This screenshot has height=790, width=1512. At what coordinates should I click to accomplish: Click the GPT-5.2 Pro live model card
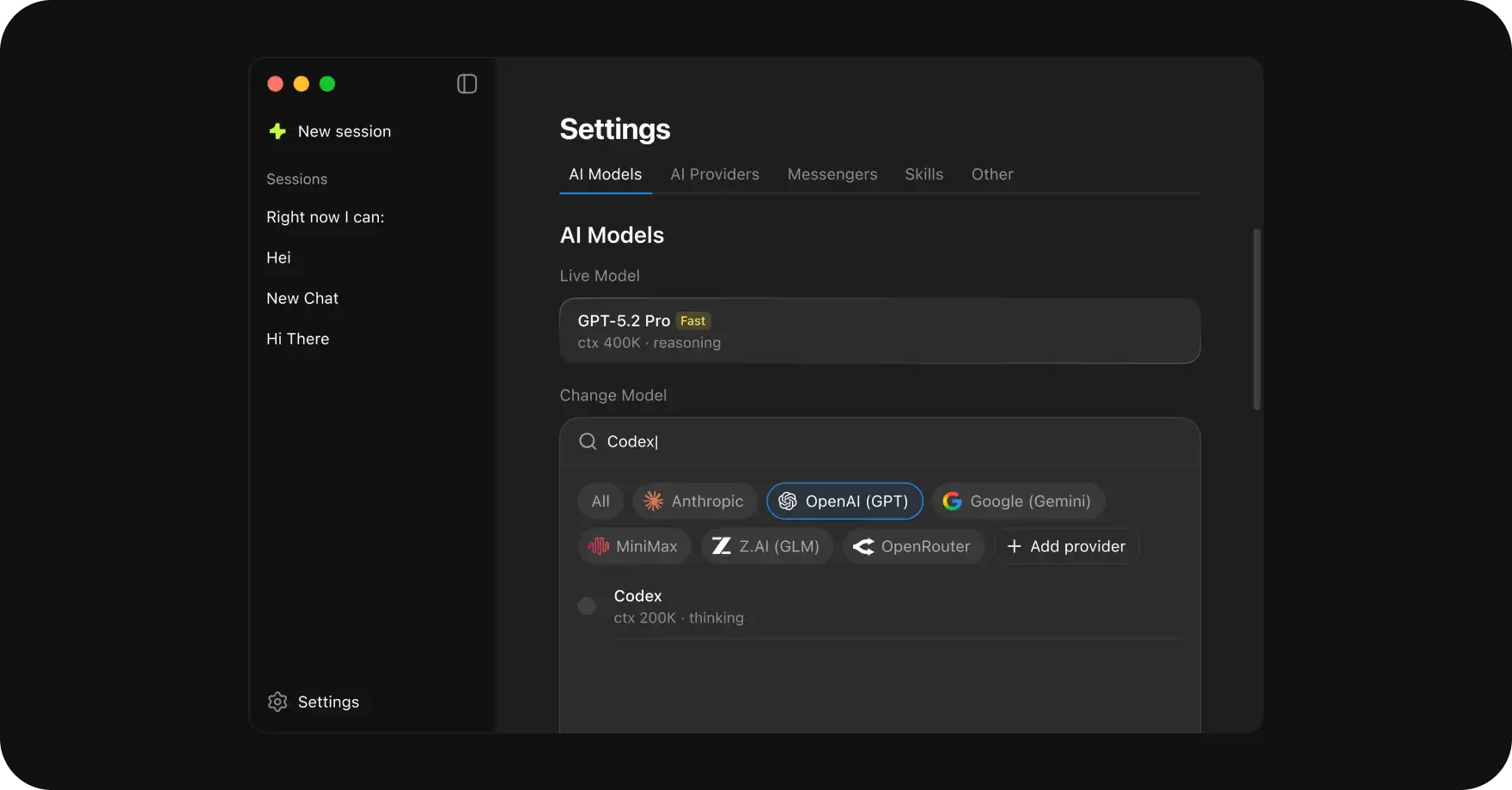[x=880, y=331]
